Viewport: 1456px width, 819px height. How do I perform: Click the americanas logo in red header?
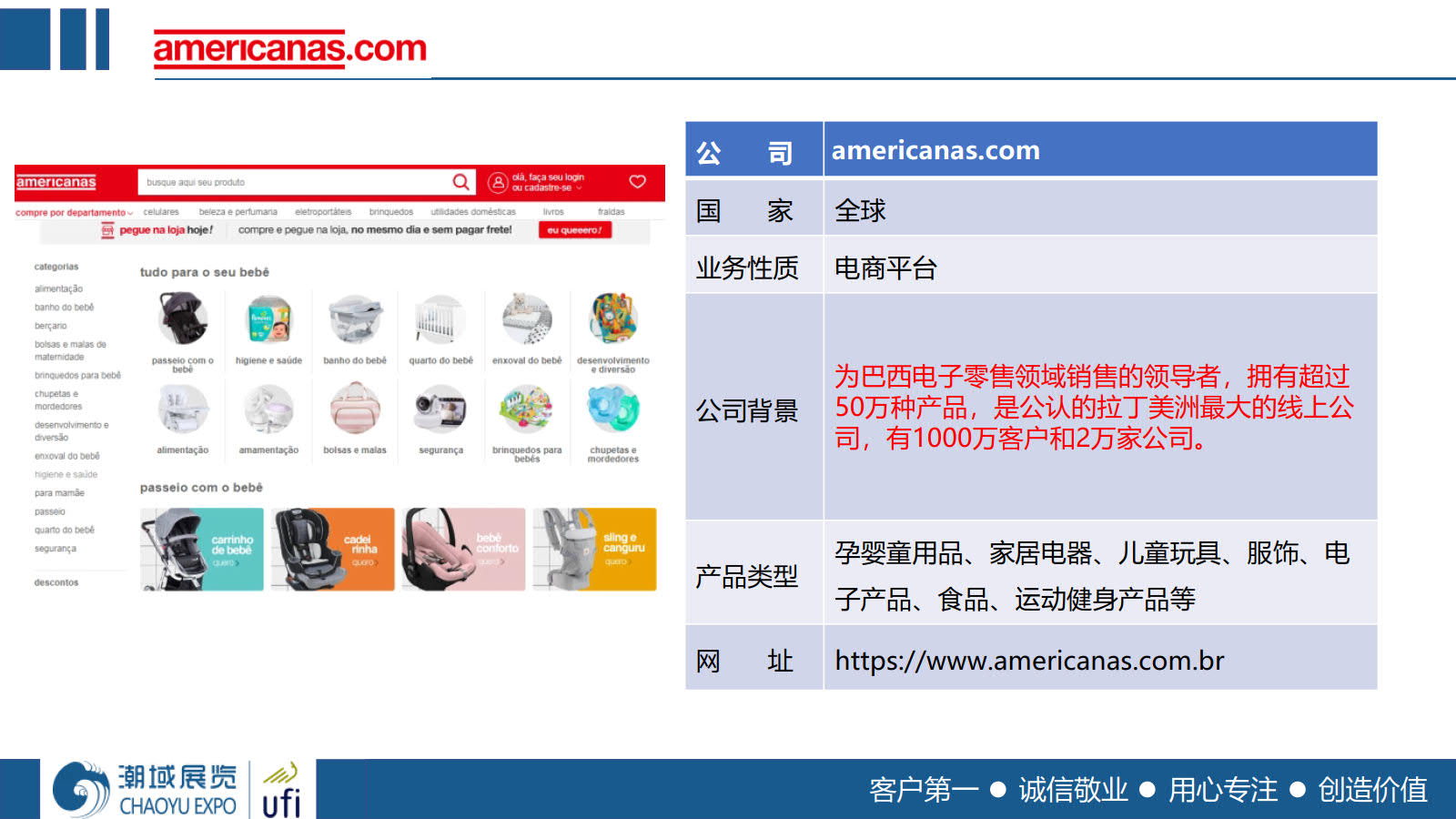click(x=56, y=182)
